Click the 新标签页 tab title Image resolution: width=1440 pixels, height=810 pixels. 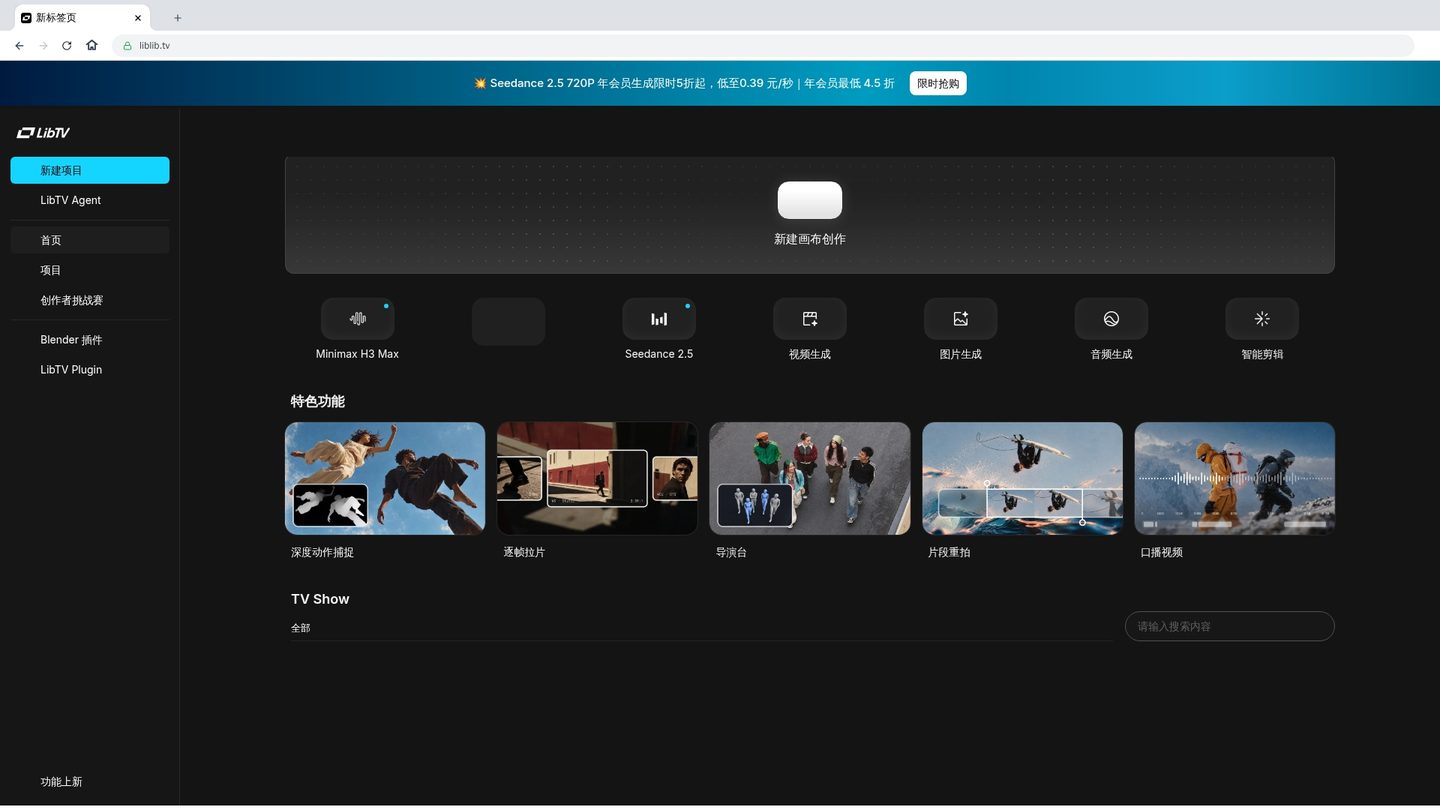tap(56, 18)
